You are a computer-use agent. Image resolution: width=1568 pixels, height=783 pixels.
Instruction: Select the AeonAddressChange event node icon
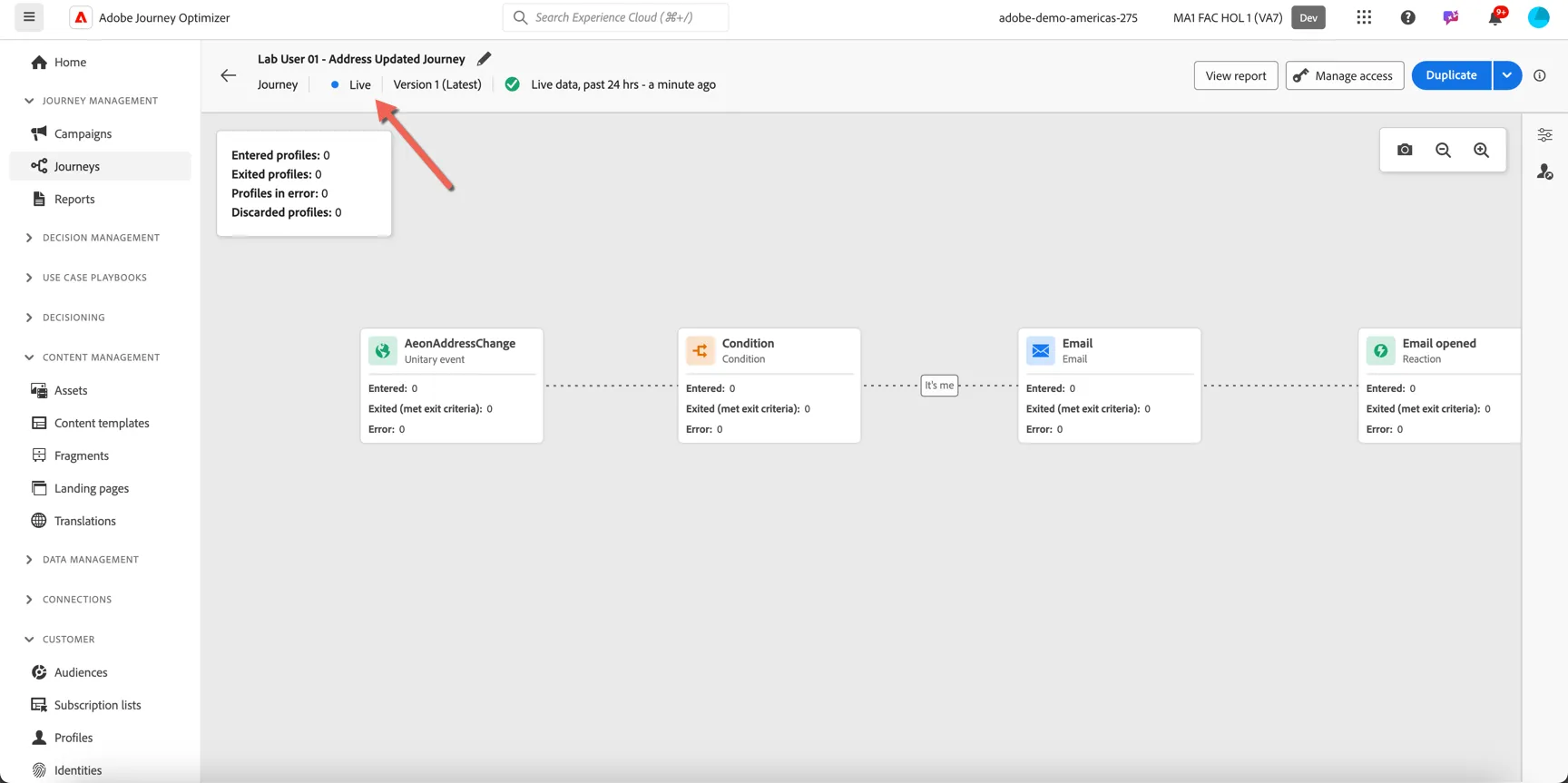pos(383,350)
